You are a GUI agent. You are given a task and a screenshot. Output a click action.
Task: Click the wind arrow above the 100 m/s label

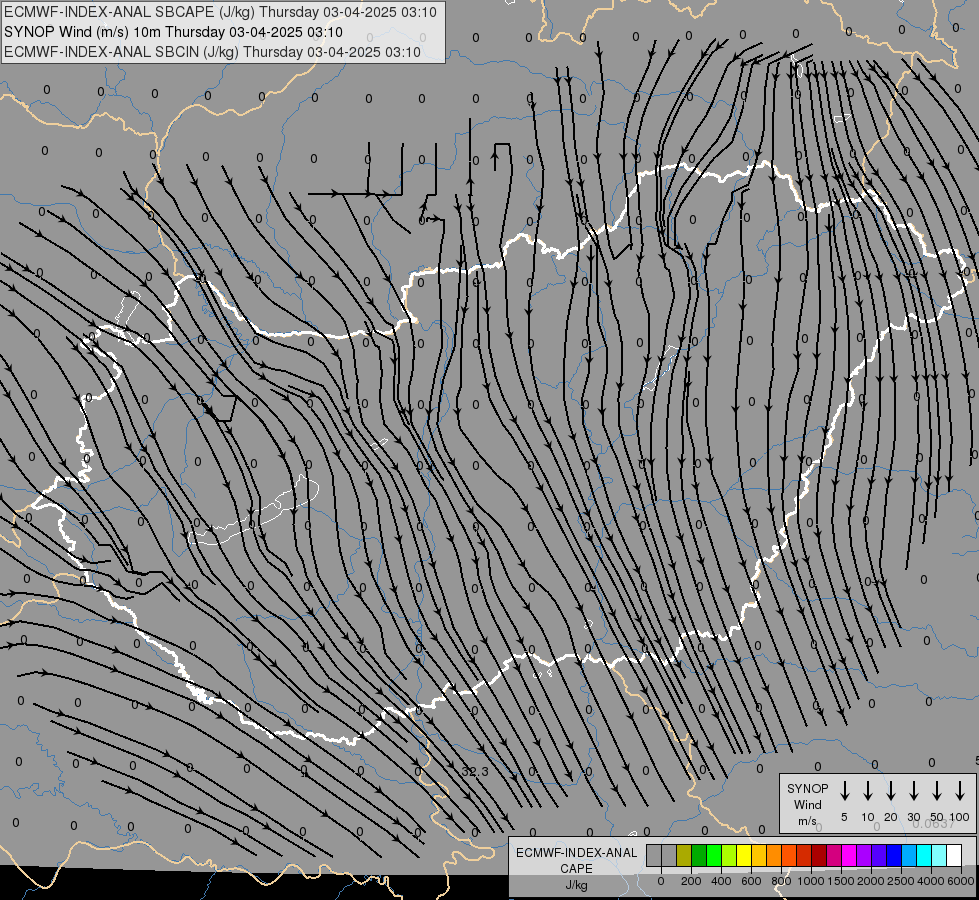[x=960, y=791]
